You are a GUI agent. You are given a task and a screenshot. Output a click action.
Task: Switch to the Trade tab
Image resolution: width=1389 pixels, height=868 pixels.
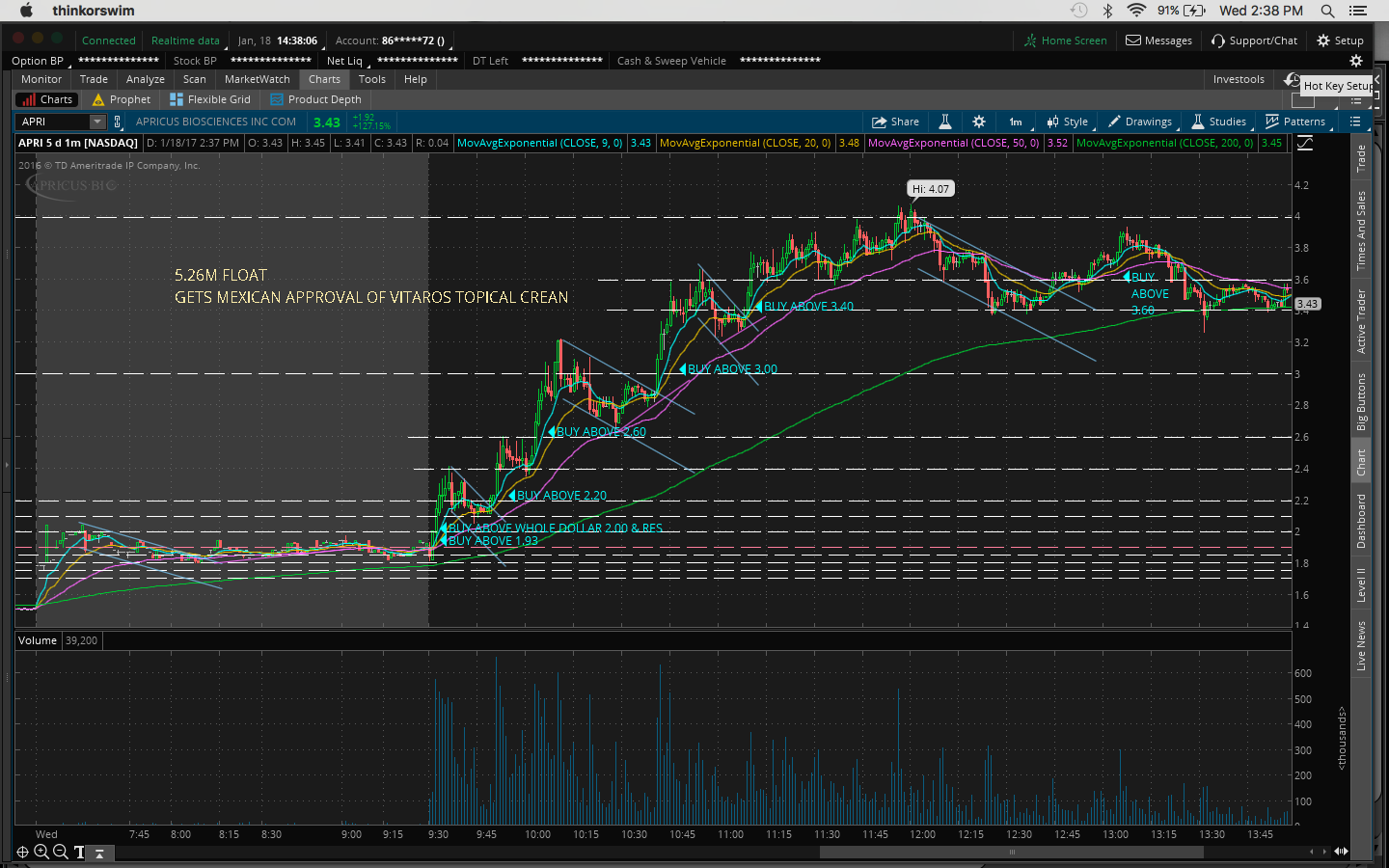click(94, 79)
